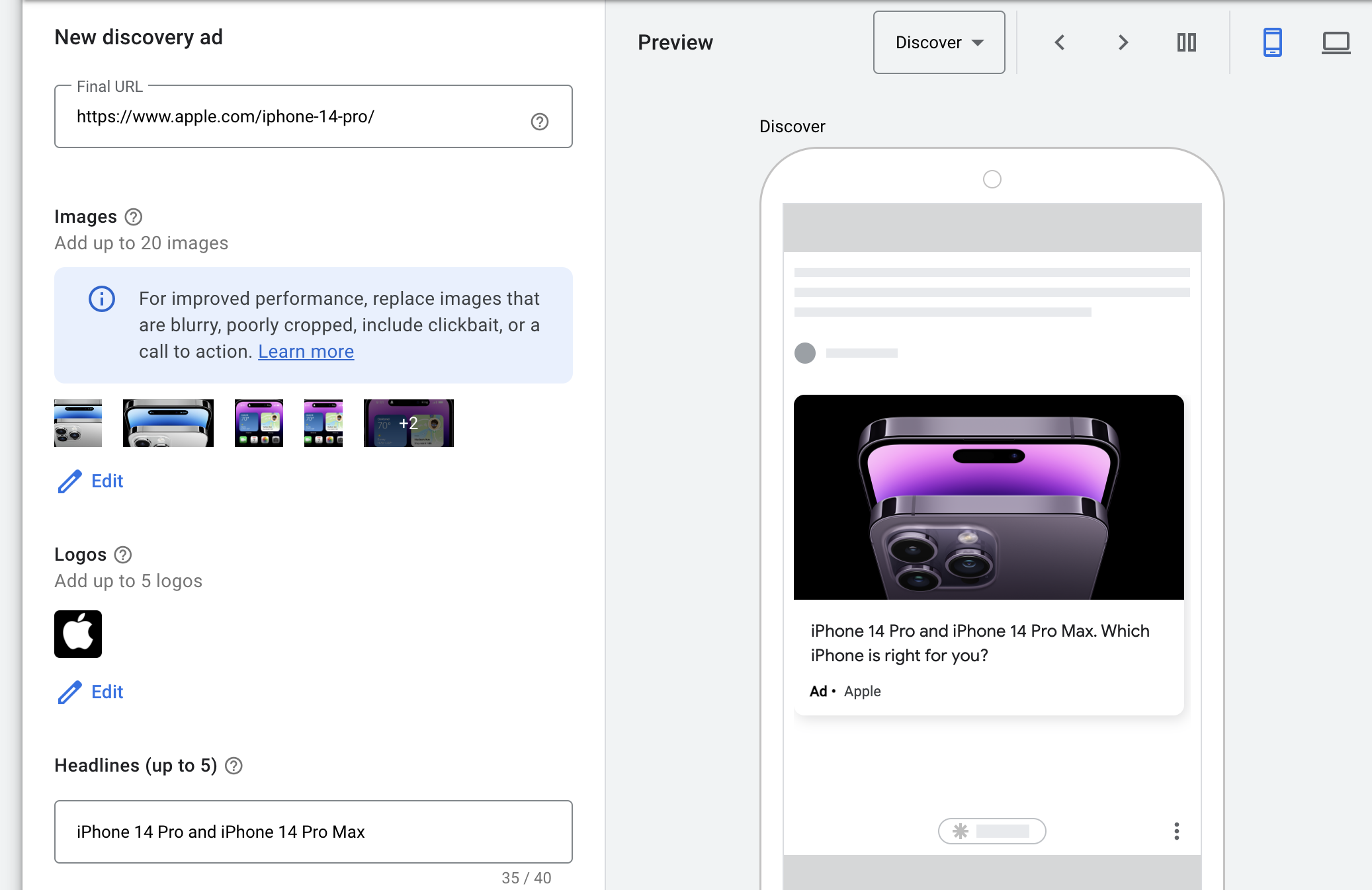
Task: Select the third home screen widgets thumbnail
Action: pyautogui.click(x=259, y=423)
